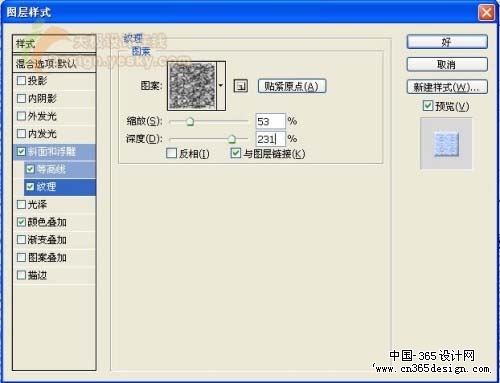Click the 好 OK button
Screen dimensions: 500x383
[447, 42]
